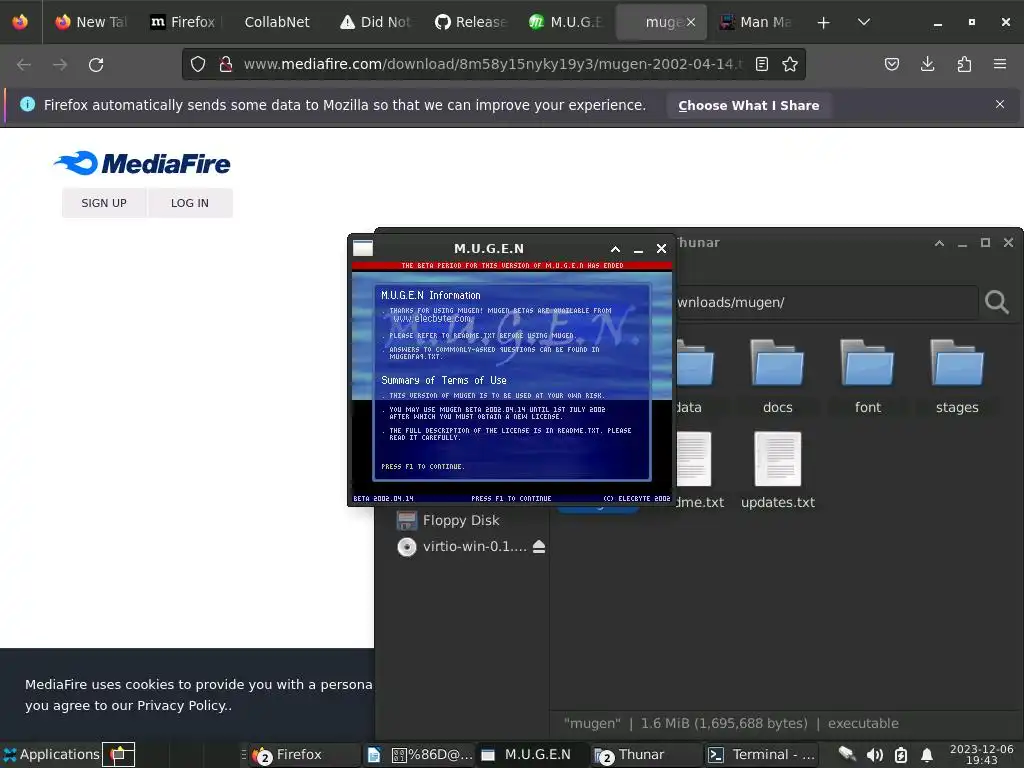The height and width of the screenshot is (768, 1024).
Task: Click the panel clock 2023-12-06
Action: pyautogui.click(x=982, y=754)
